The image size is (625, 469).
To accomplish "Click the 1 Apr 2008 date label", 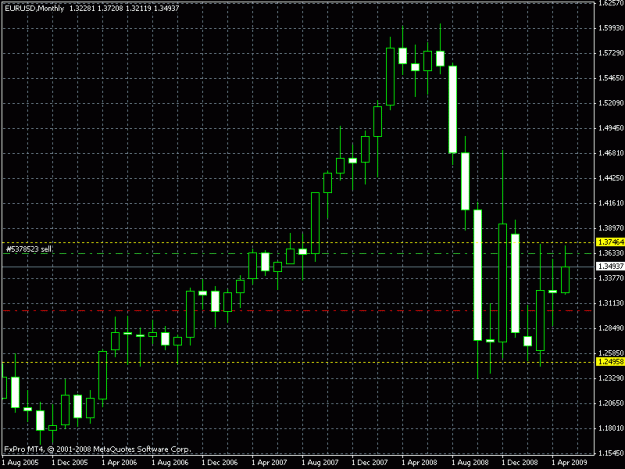I will 420,463.
